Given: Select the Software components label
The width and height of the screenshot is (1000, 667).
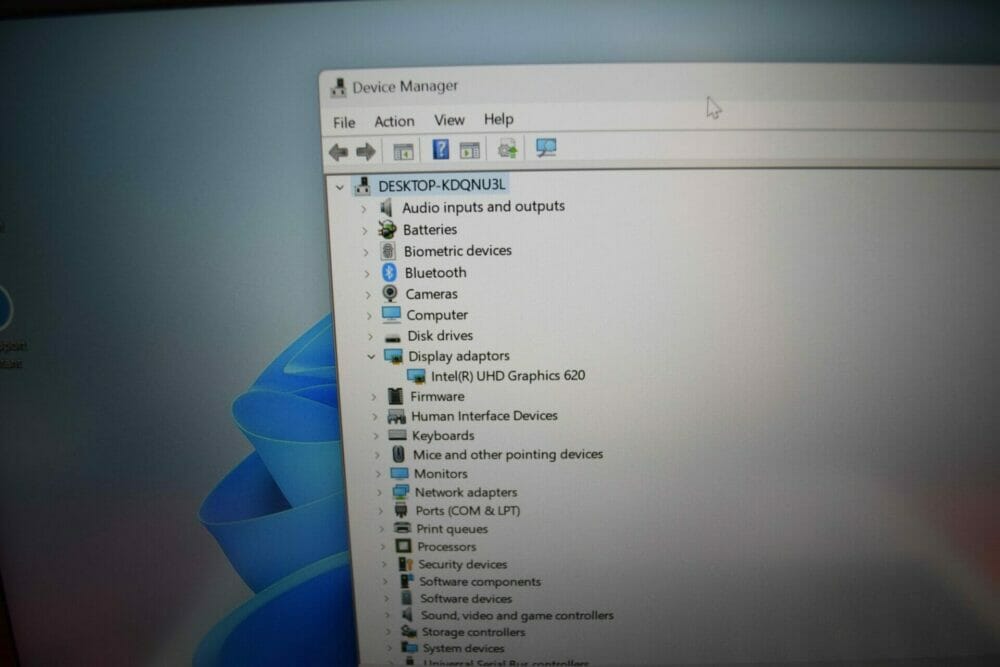Looking at the screenshot, I should point(480,582).
